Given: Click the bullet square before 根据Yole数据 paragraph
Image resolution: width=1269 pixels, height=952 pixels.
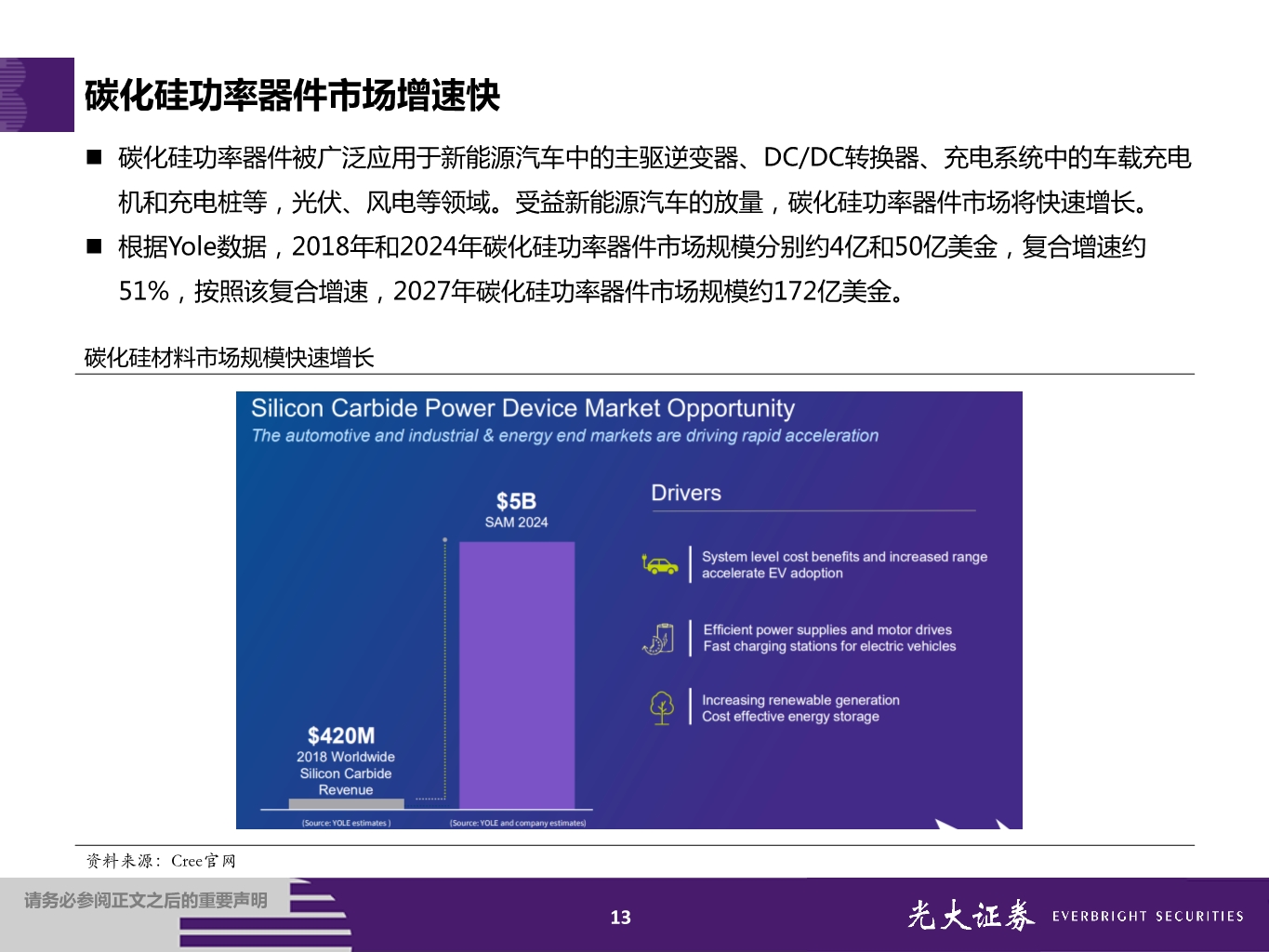Looking at the screenshot, I should pos(93,244).
